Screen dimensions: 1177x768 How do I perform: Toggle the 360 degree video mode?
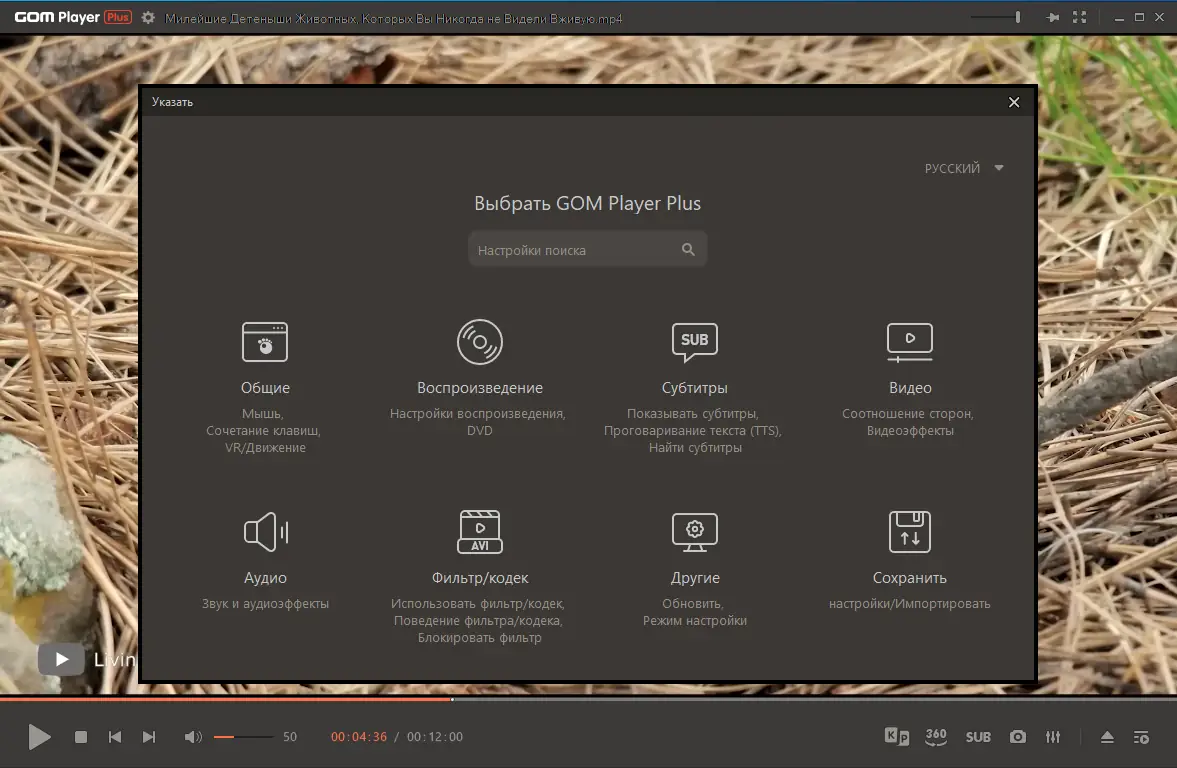coord(936,736)
